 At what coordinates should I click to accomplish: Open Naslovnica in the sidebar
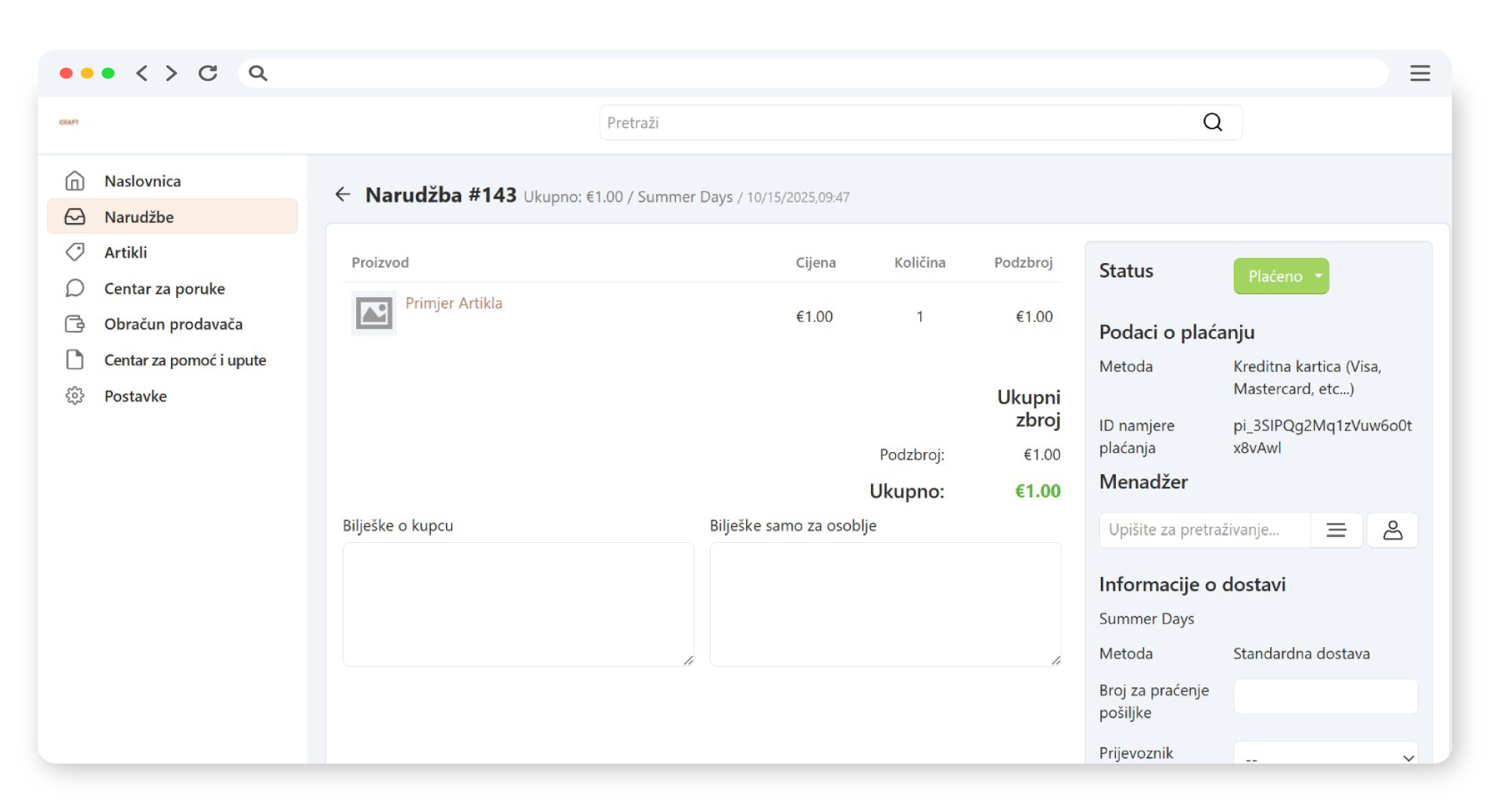(142, 181)
